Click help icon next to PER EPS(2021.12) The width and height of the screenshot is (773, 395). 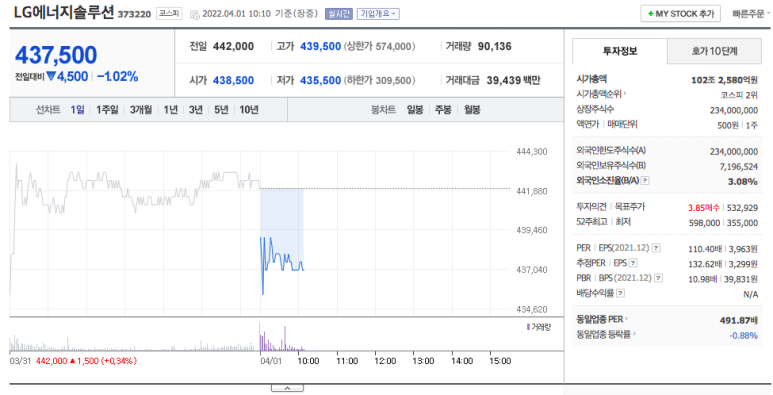656,248
